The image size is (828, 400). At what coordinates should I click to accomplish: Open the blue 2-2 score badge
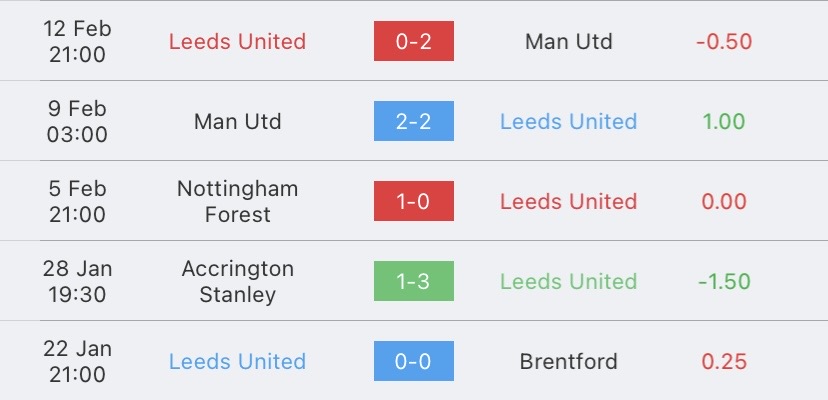pos(413,121)
